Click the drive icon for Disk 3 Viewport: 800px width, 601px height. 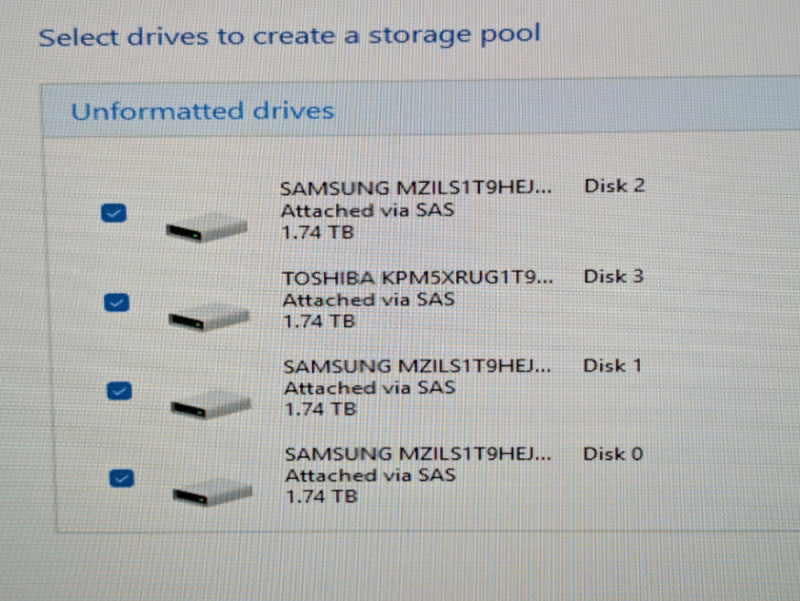pos(209,317)
